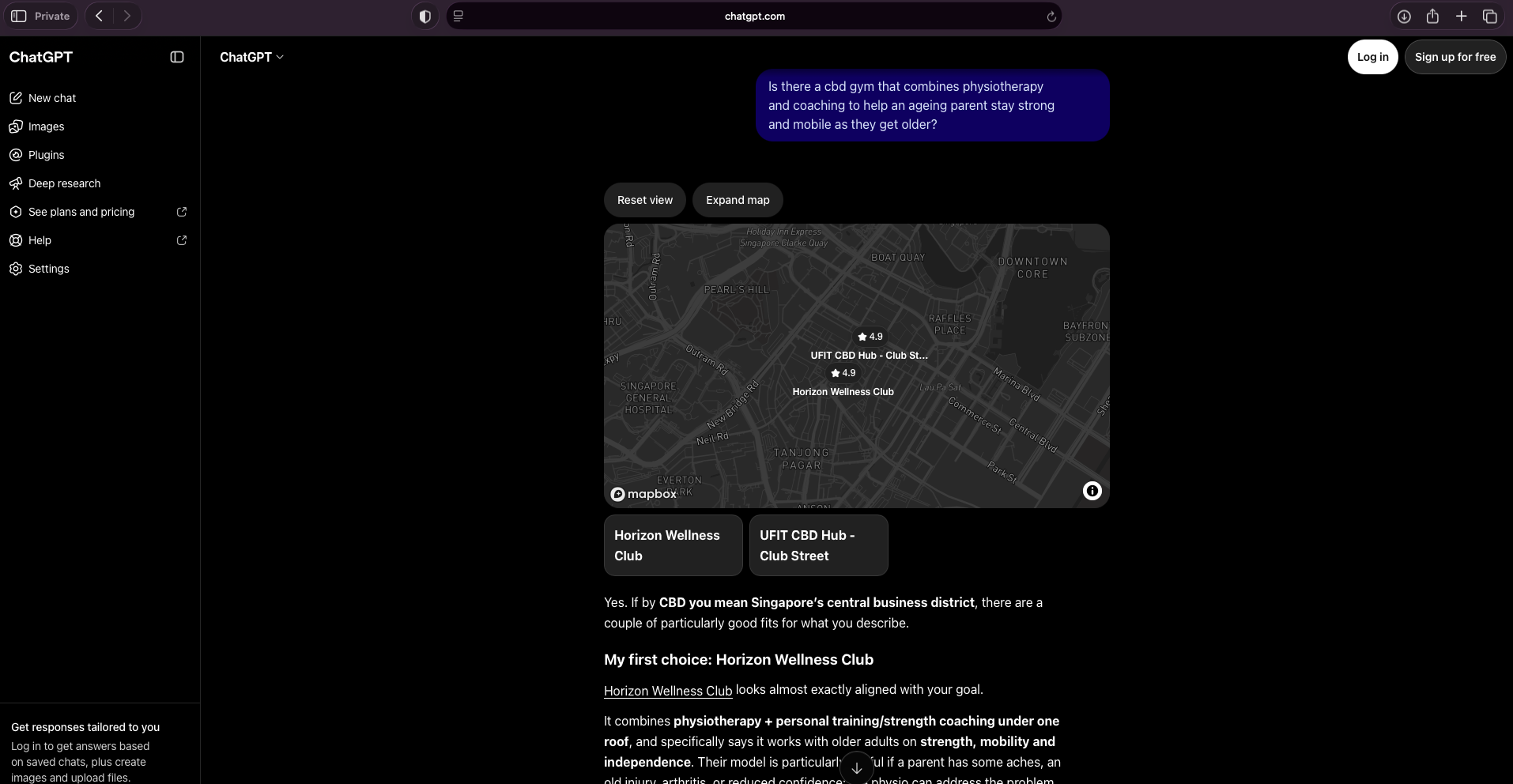Click the Private browsing label
The height and width of the screenshot is (784, 1513).
click(x=52, y=16)
